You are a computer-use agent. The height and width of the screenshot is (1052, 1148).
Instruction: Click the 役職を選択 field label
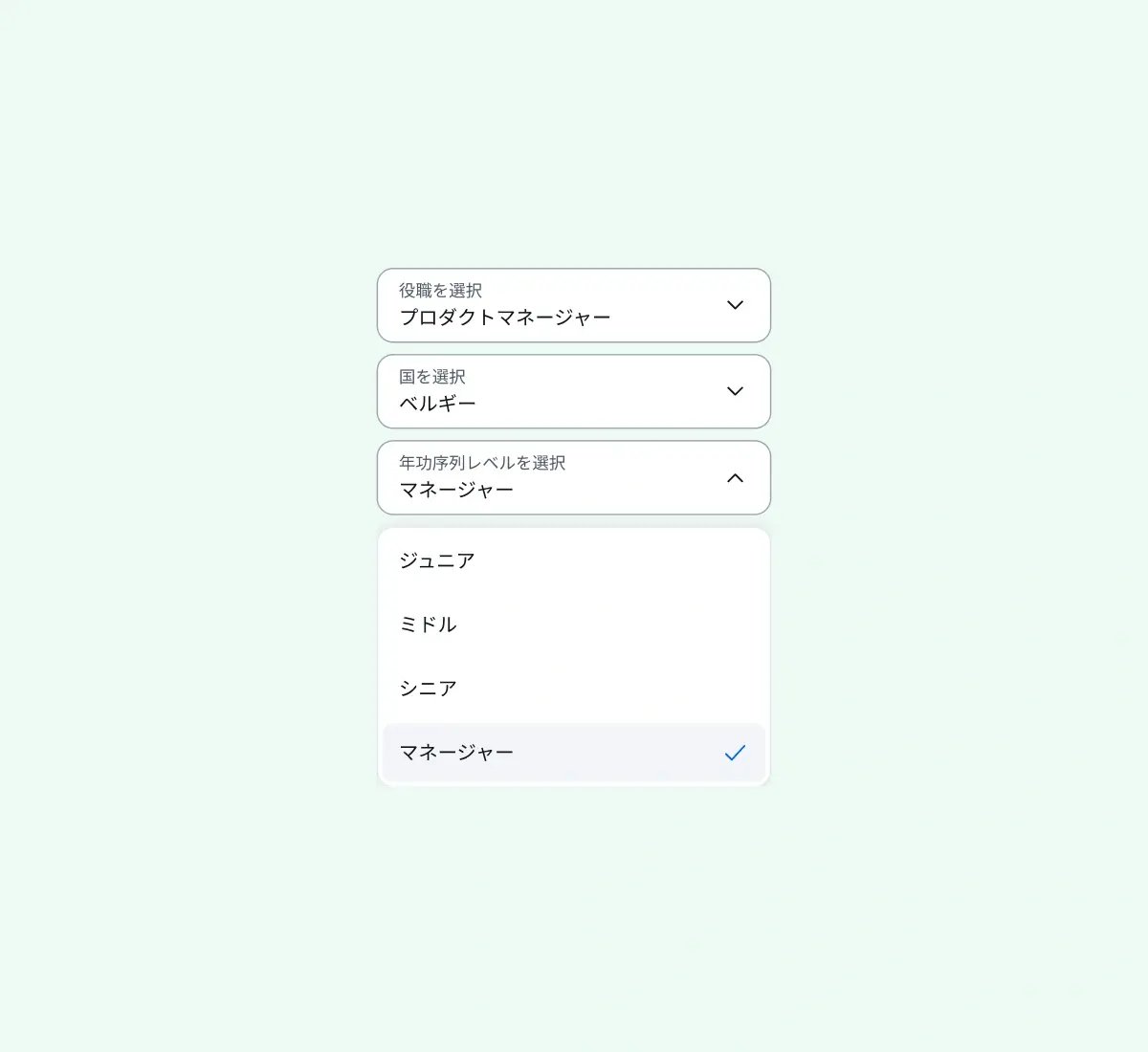pyautogui.click(x=440, y=291)
